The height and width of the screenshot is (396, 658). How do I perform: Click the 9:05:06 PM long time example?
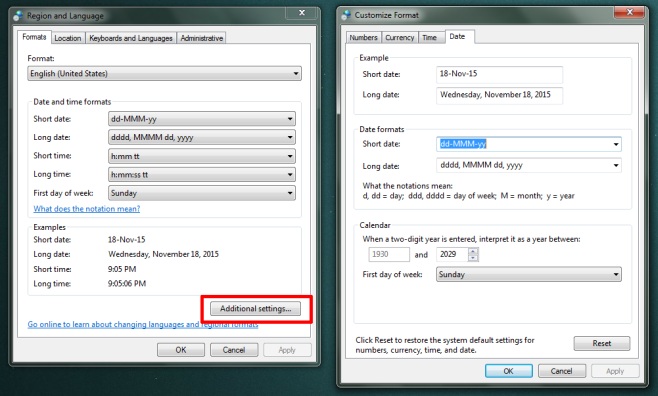[127, 284]
